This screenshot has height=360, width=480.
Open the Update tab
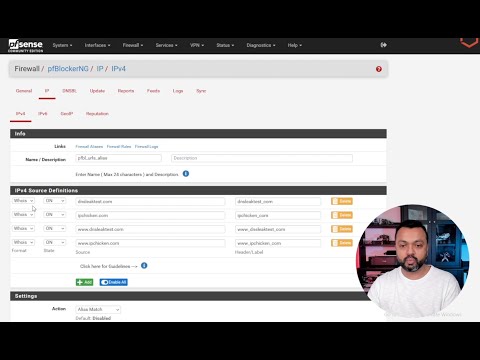pos(97,91)
